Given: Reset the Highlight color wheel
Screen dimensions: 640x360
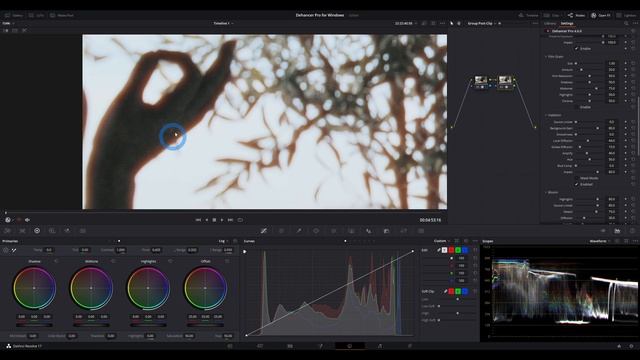Looking at the screenshot, I should click(170, 261).
